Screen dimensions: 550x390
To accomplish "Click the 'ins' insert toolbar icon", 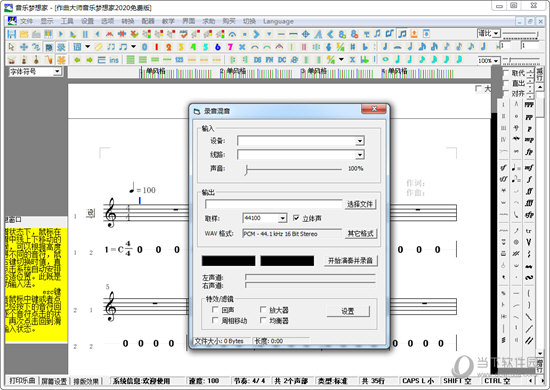I will point(114,60).
